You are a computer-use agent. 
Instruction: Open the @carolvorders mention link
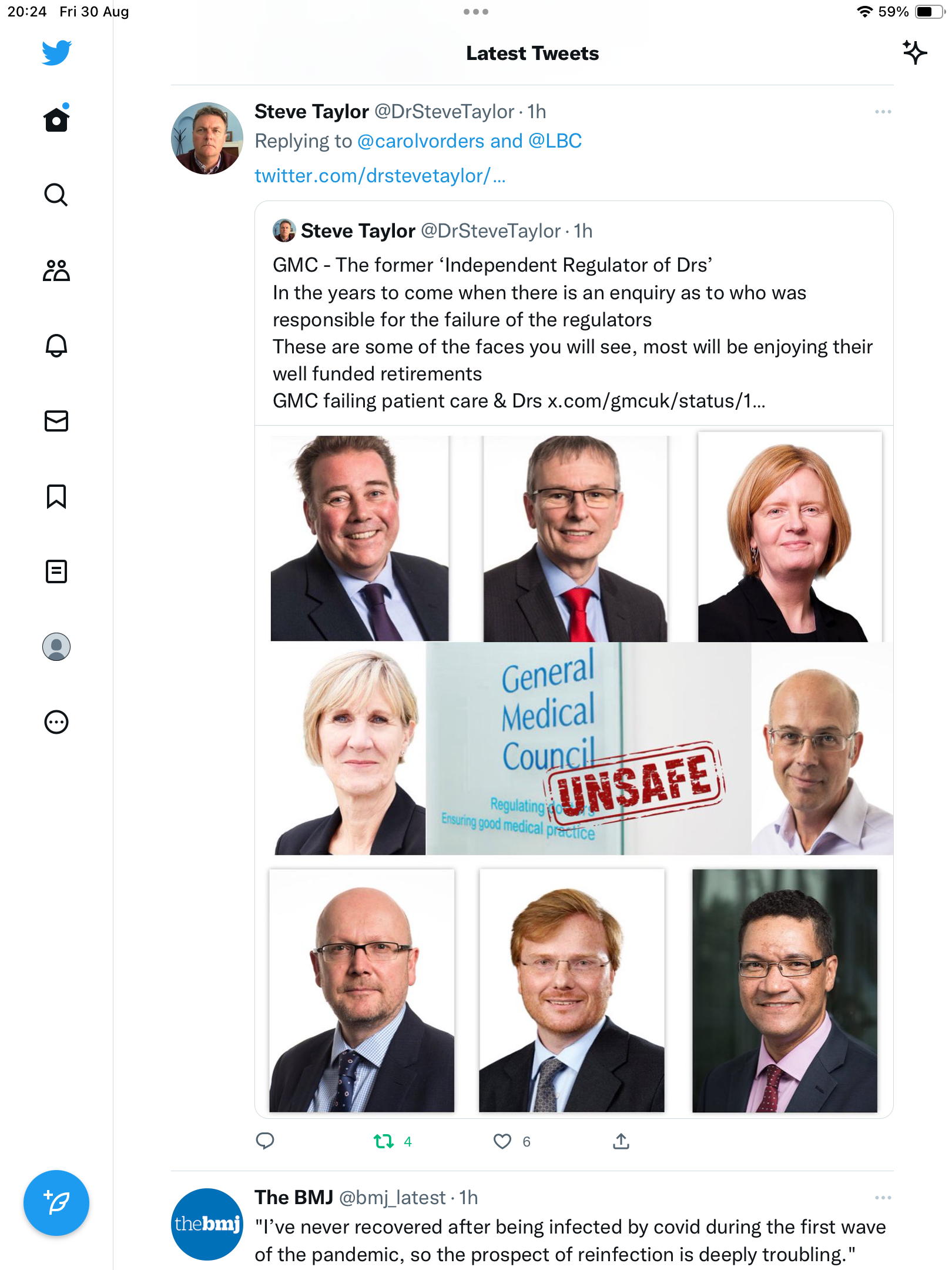421,141
